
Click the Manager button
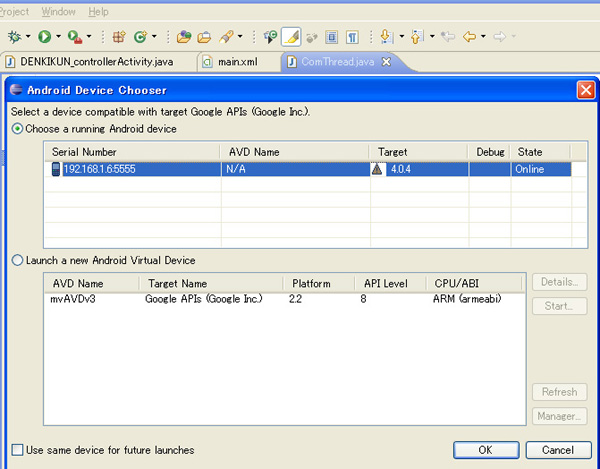[559, 416]
